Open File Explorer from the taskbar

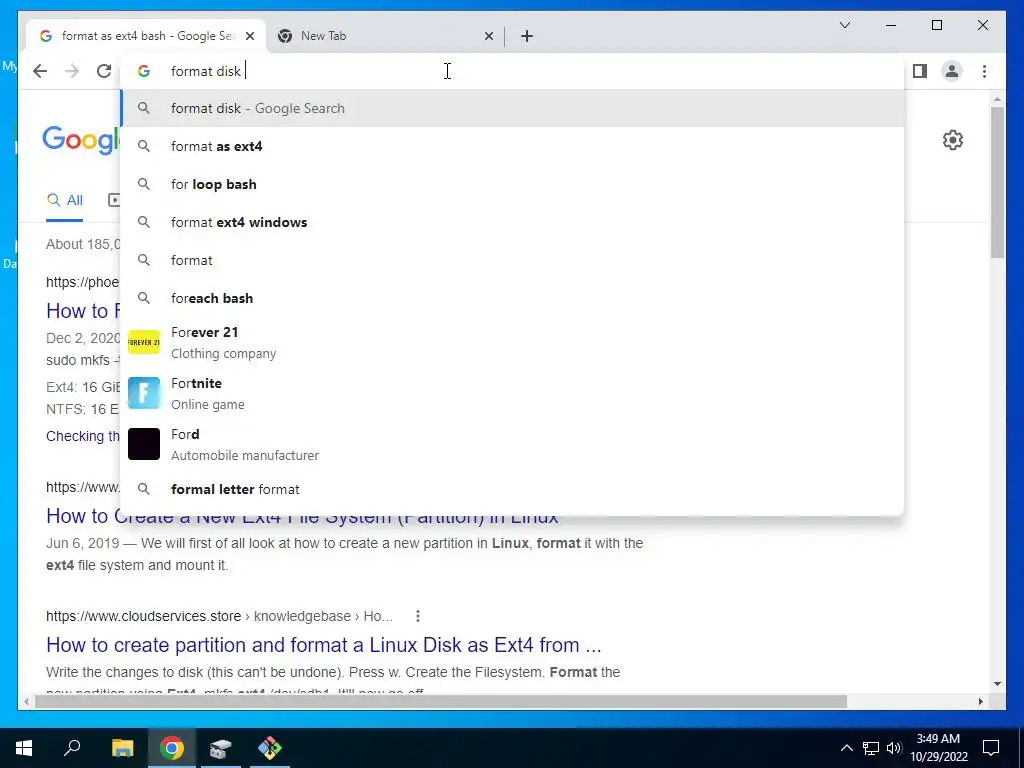pyautogui.click(x=122, y=747)
